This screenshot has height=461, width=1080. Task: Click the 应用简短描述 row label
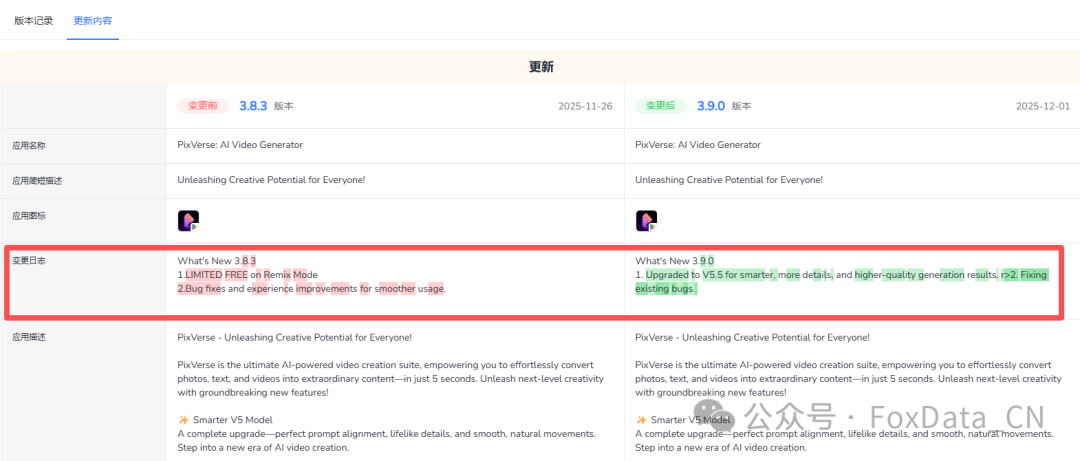click(x=37, y=181)
